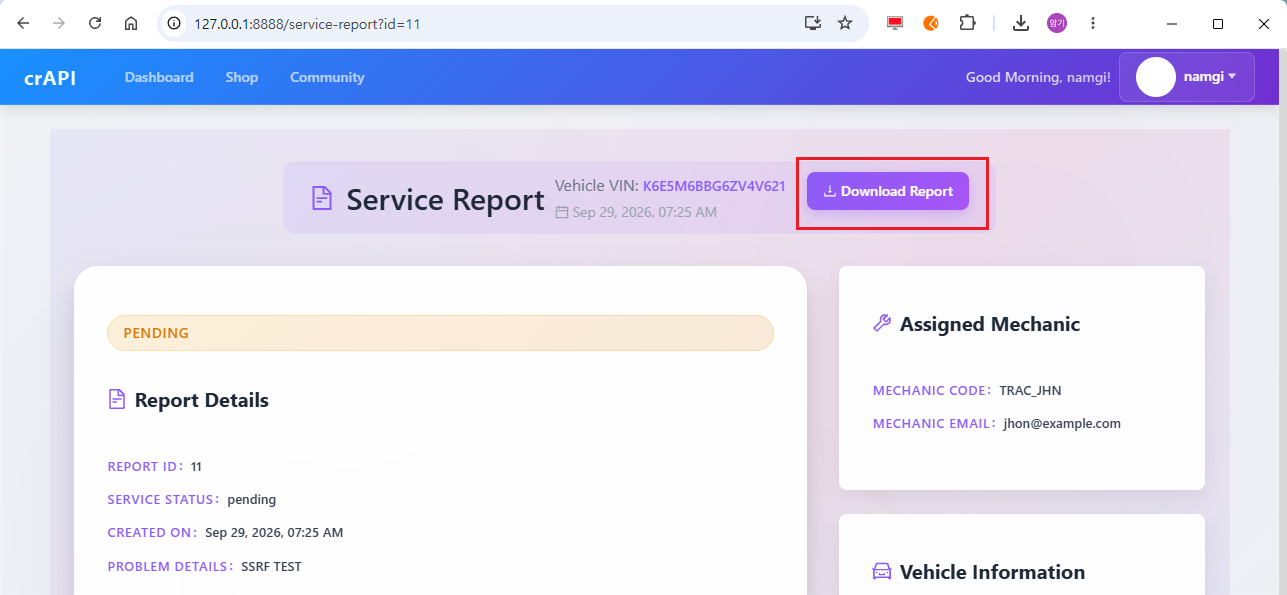Open browser Downloads icon

click(x=1021, y=23)
